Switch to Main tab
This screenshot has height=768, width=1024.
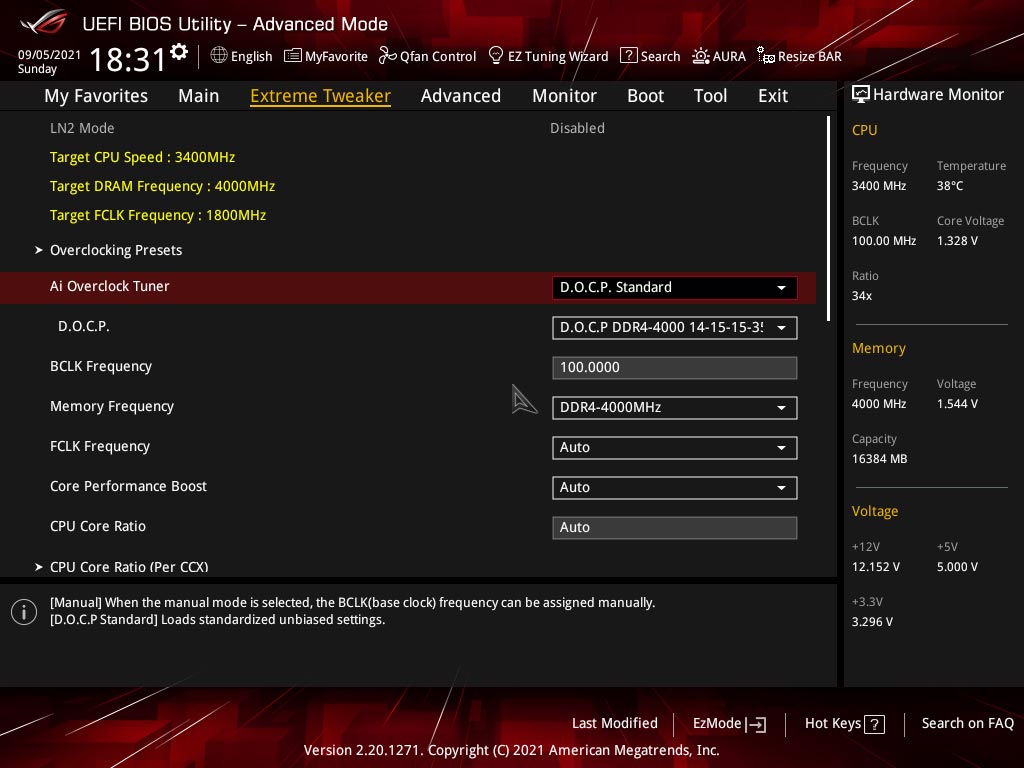coord(199,95)
